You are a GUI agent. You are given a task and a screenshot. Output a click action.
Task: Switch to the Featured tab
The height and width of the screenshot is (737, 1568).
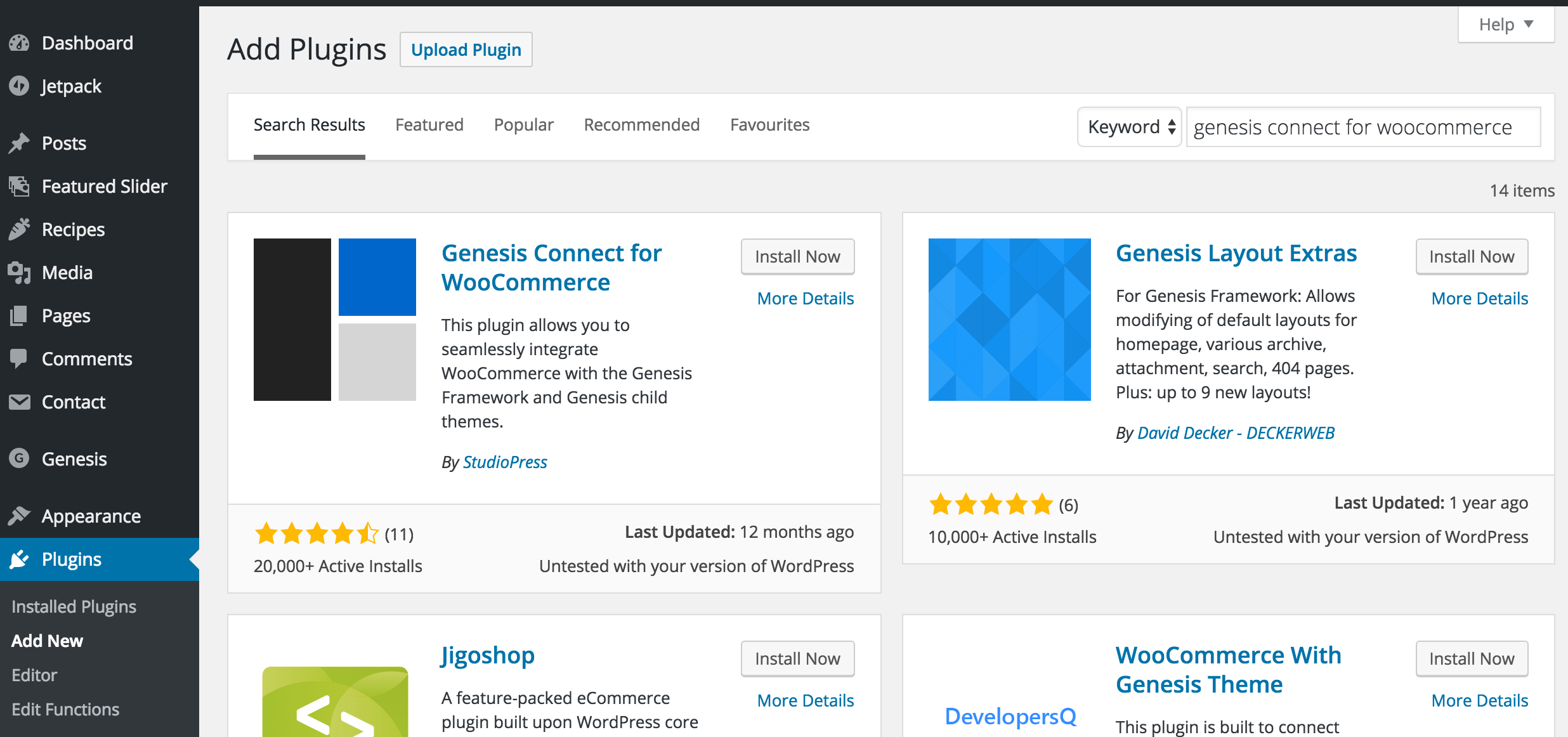click(x=429, y=125)
